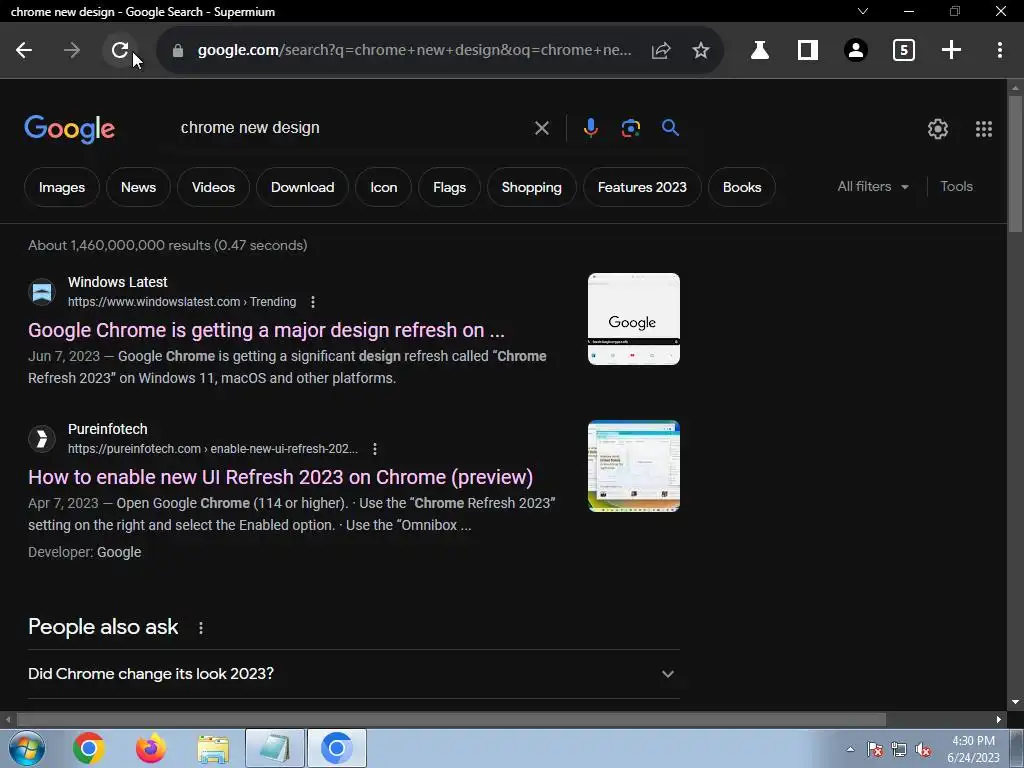Open a new tab with the plus icon
Viewport: 1024px width, 768px height.
pos(952,50)
